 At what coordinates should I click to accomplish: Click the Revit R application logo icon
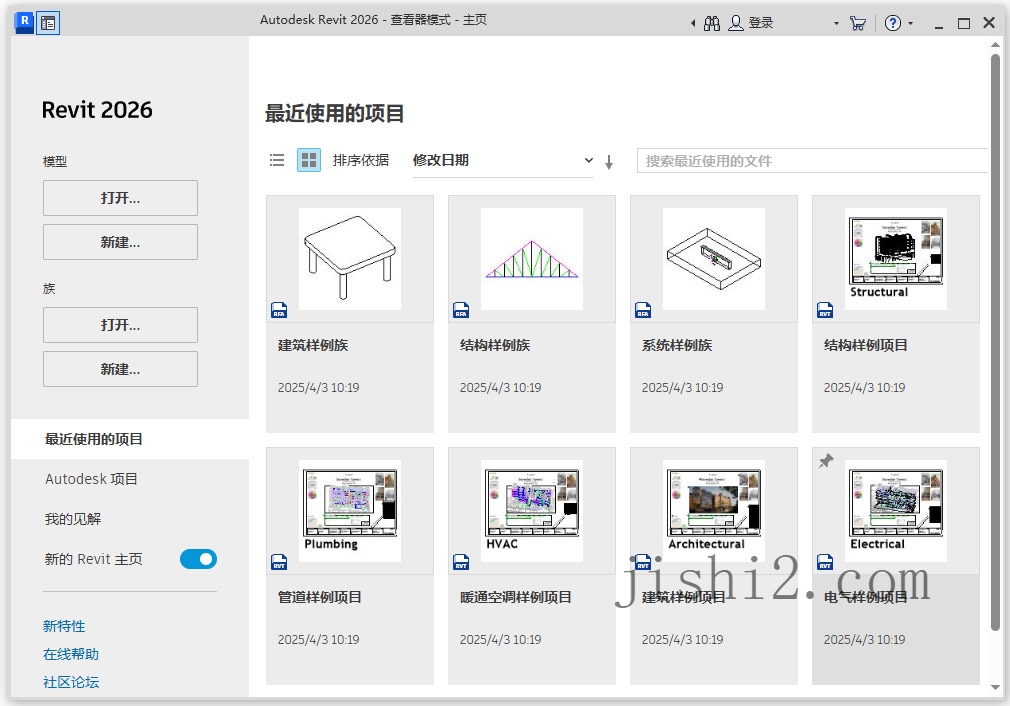click(24, 22)
